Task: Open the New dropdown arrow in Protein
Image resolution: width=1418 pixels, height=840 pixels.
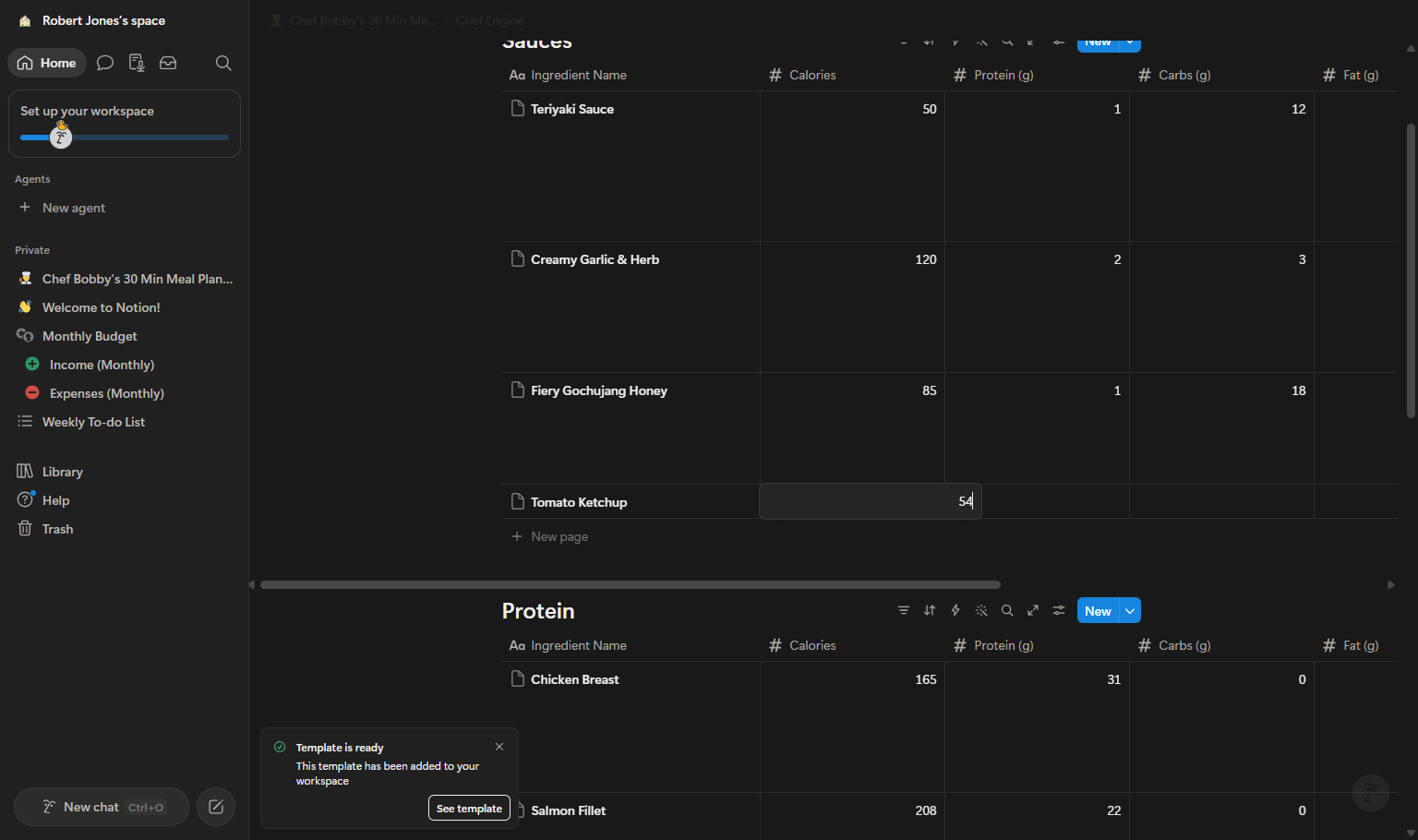Action: point(1130,611)
